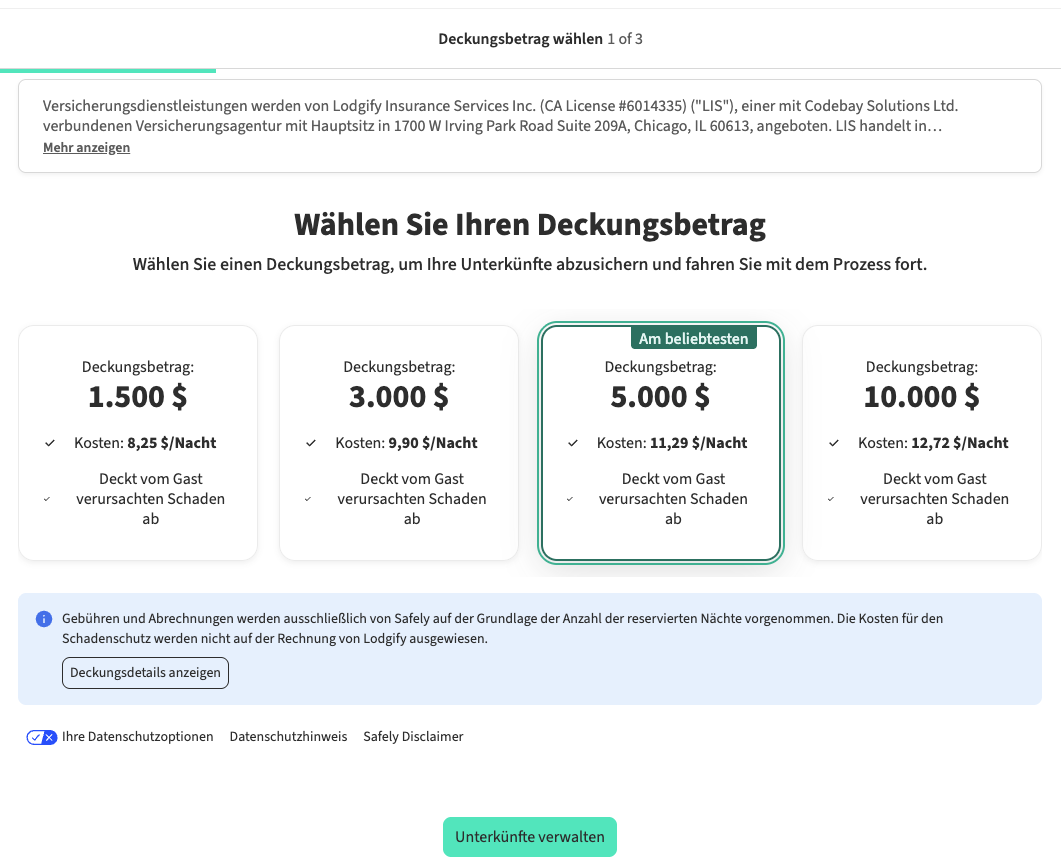Open the Safely Disclaimer link

tap(413, 737)
